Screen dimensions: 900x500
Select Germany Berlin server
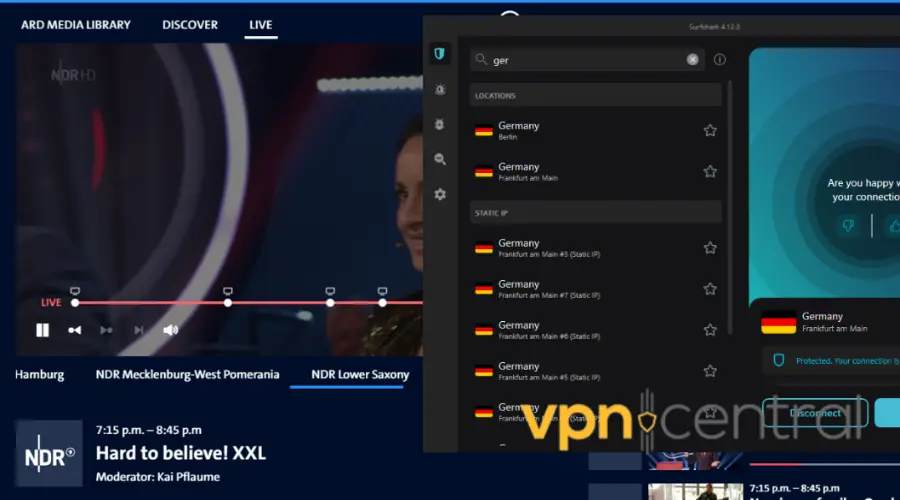click(595, 130)
